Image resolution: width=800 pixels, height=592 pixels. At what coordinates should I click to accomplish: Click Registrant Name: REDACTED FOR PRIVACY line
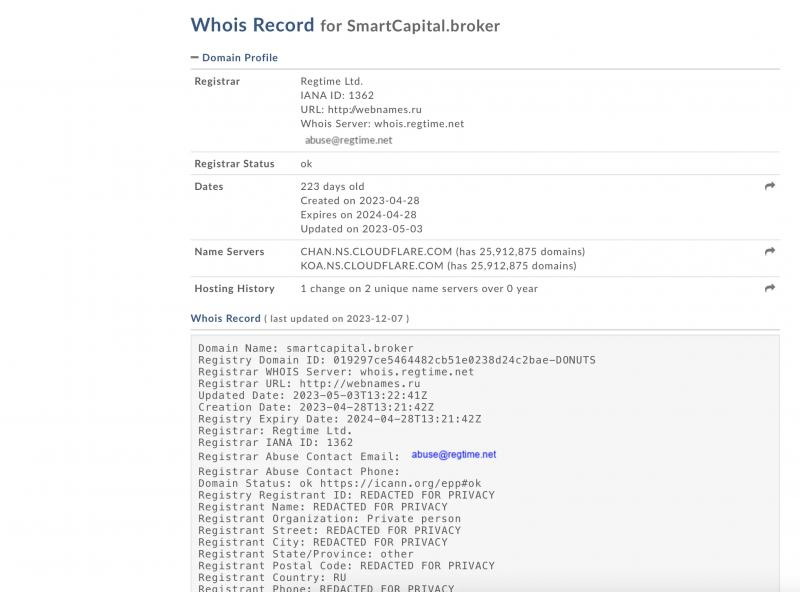click(322, 506)
